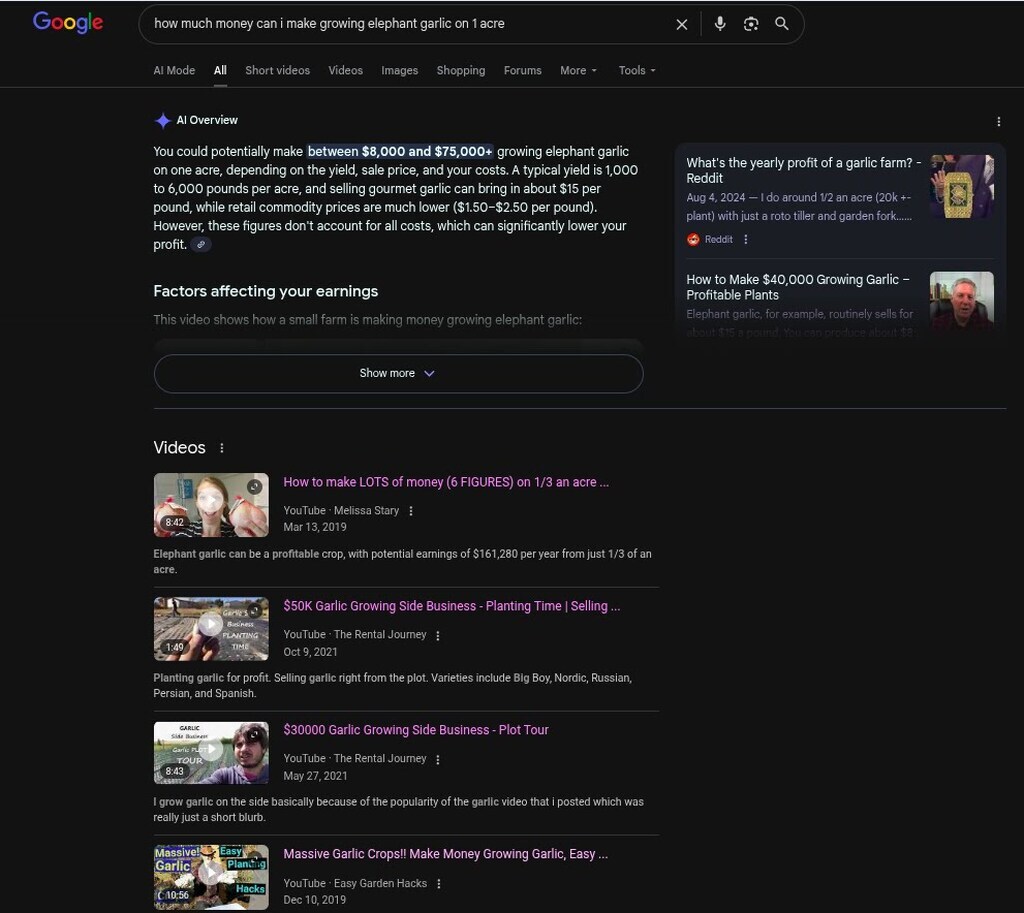Switch to the Images tab
Image resolution: width=1024 pixels, height=913 pixels.
click(x=399, y=71)
